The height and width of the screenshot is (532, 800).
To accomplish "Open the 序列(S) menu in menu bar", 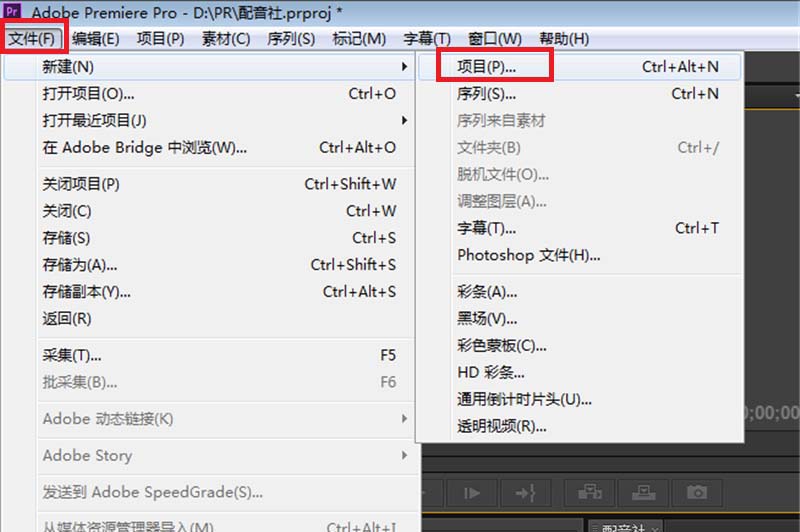I will [x=291, y=39].
